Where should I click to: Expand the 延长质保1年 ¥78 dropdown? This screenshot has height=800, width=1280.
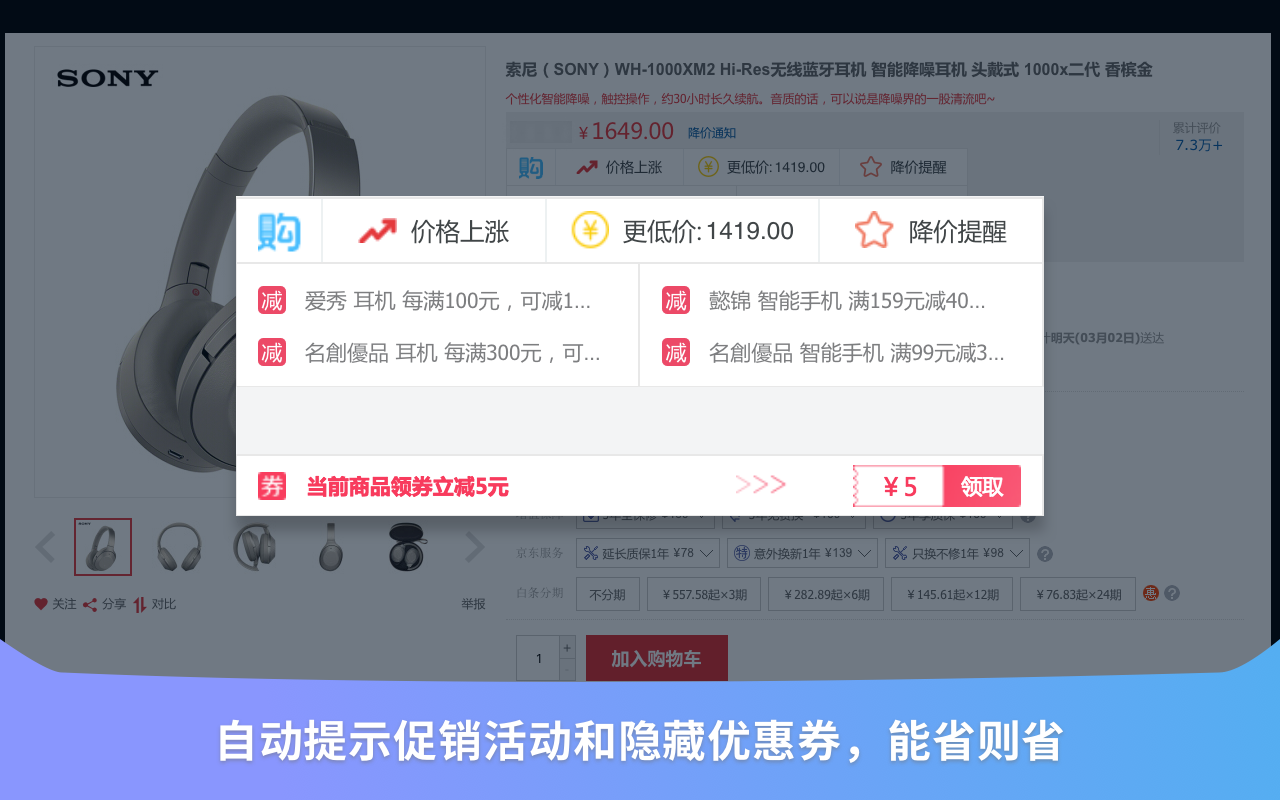[648, 553]
